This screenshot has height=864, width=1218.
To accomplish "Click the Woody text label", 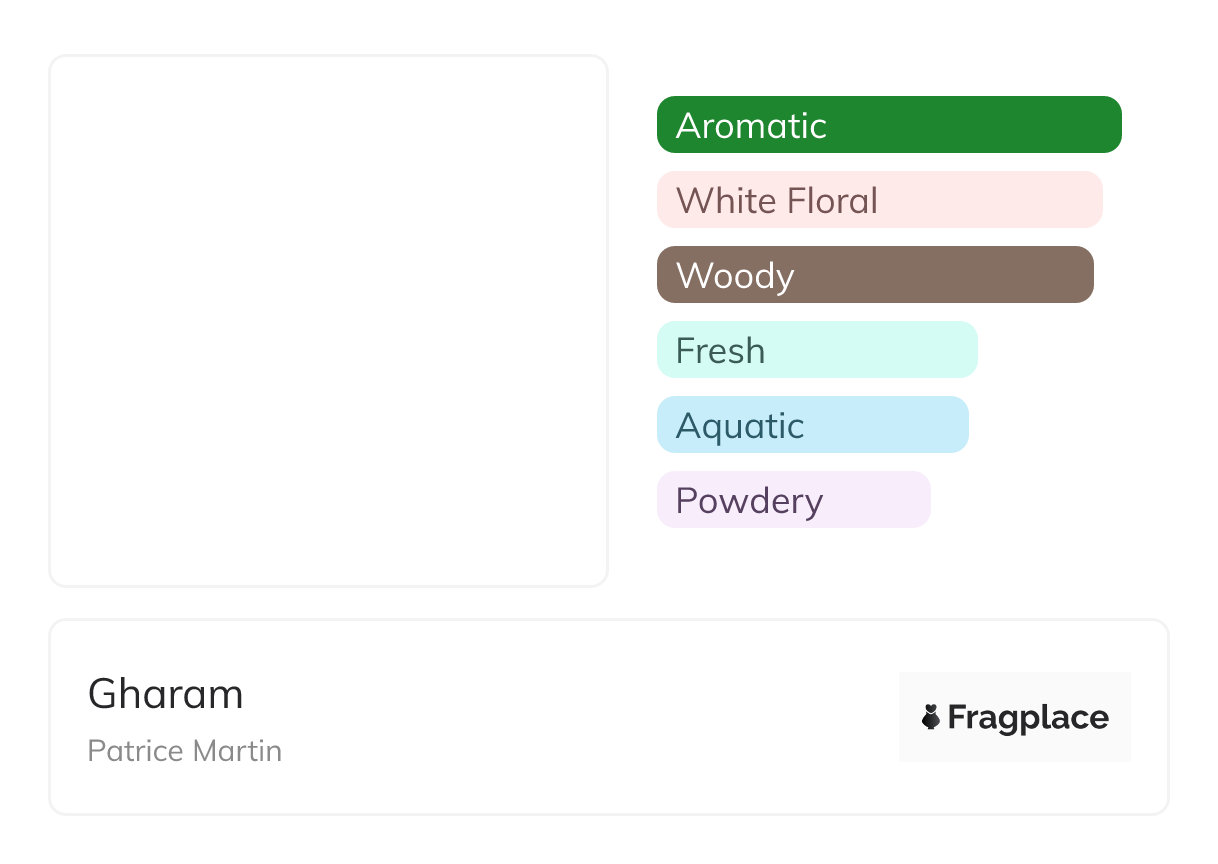I will pyautogui.click(x=735, y=276).
